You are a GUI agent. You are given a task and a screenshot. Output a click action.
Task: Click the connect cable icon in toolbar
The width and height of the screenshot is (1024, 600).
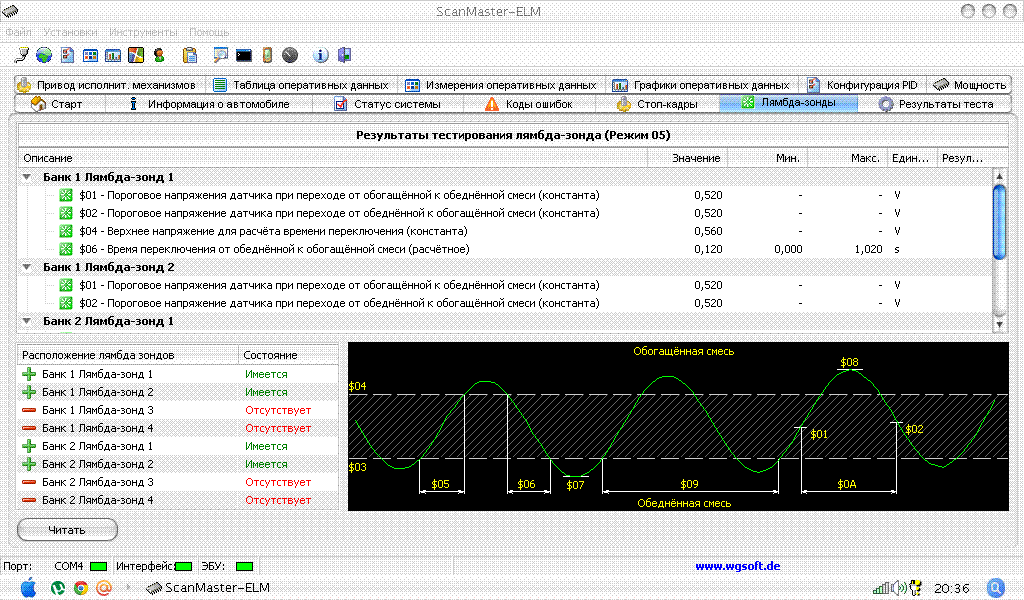tap(22, 55)
